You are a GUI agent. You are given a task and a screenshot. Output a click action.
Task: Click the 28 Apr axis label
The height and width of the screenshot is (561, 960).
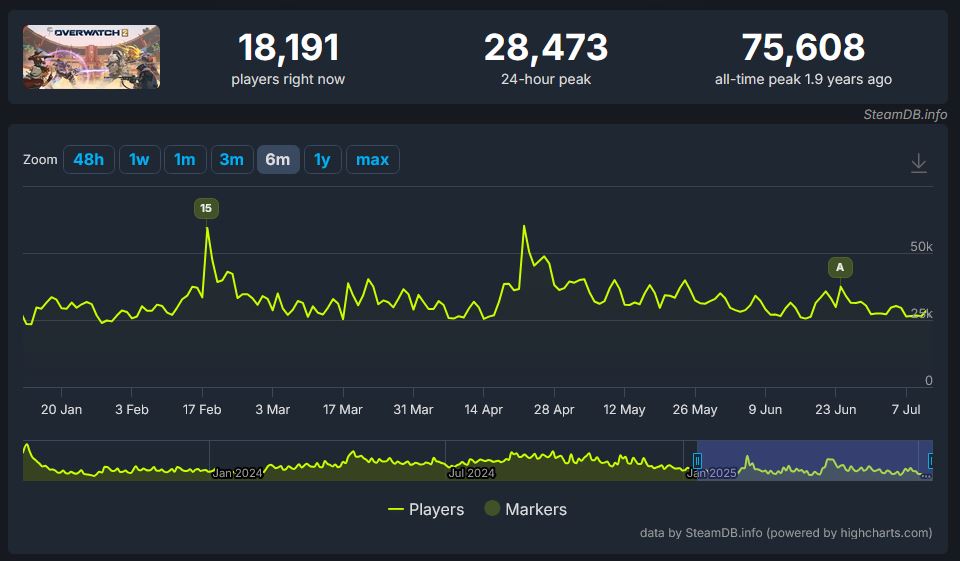pos(554,410)
